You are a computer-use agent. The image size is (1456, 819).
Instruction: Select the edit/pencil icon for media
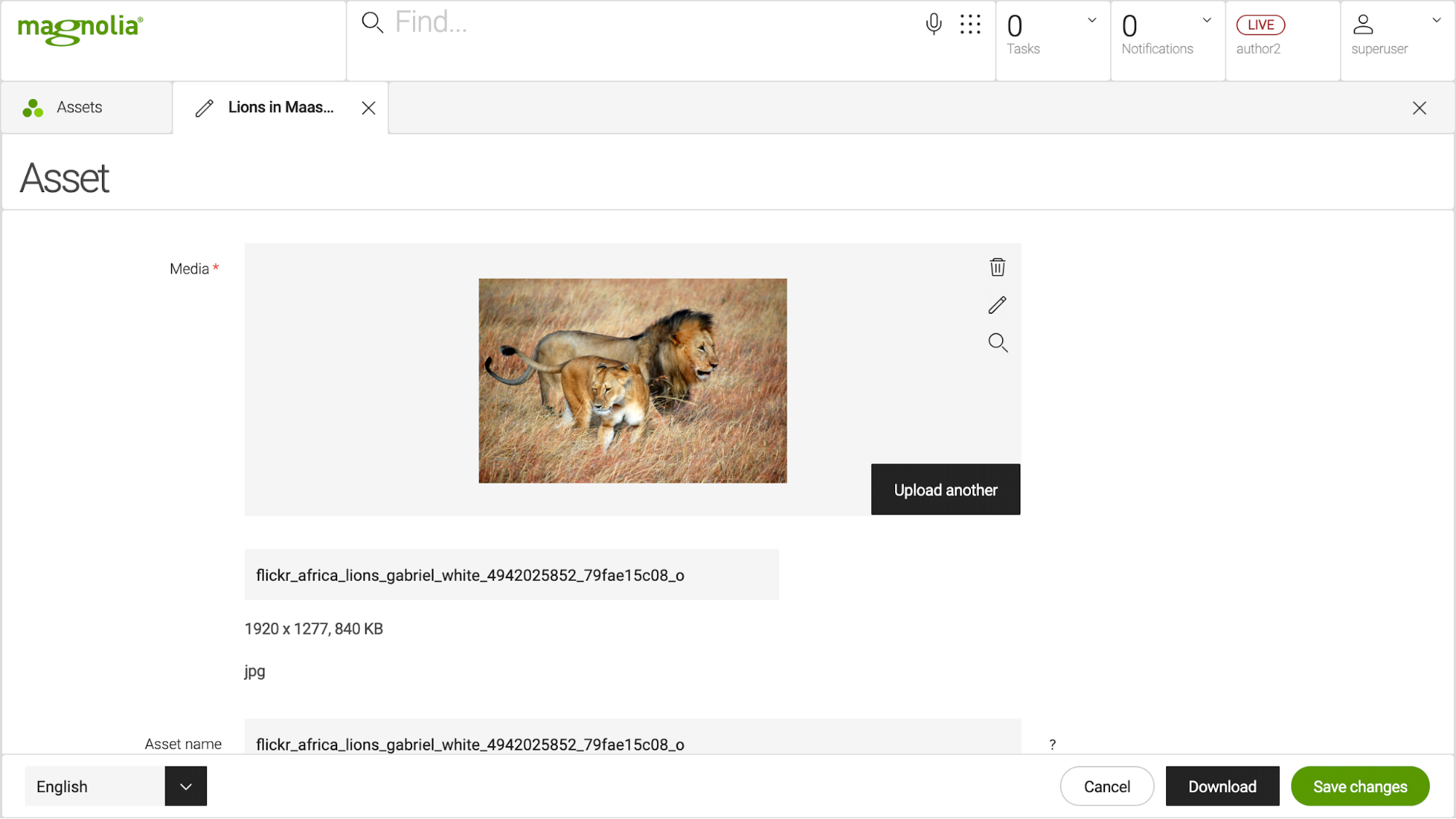(996, 304)
